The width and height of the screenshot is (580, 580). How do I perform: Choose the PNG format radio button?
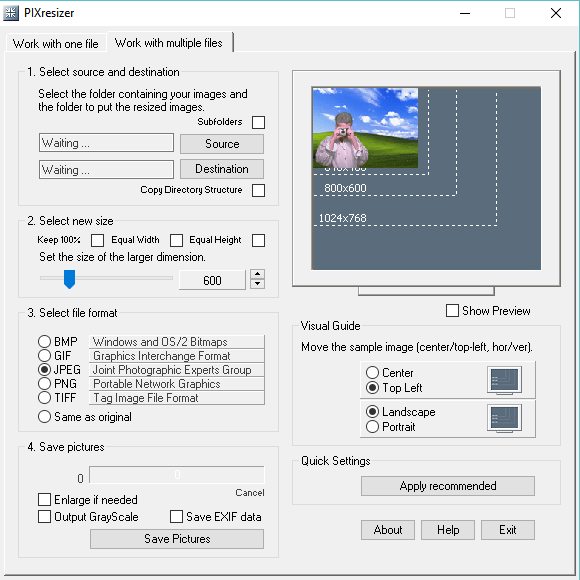tap(44, 384)
